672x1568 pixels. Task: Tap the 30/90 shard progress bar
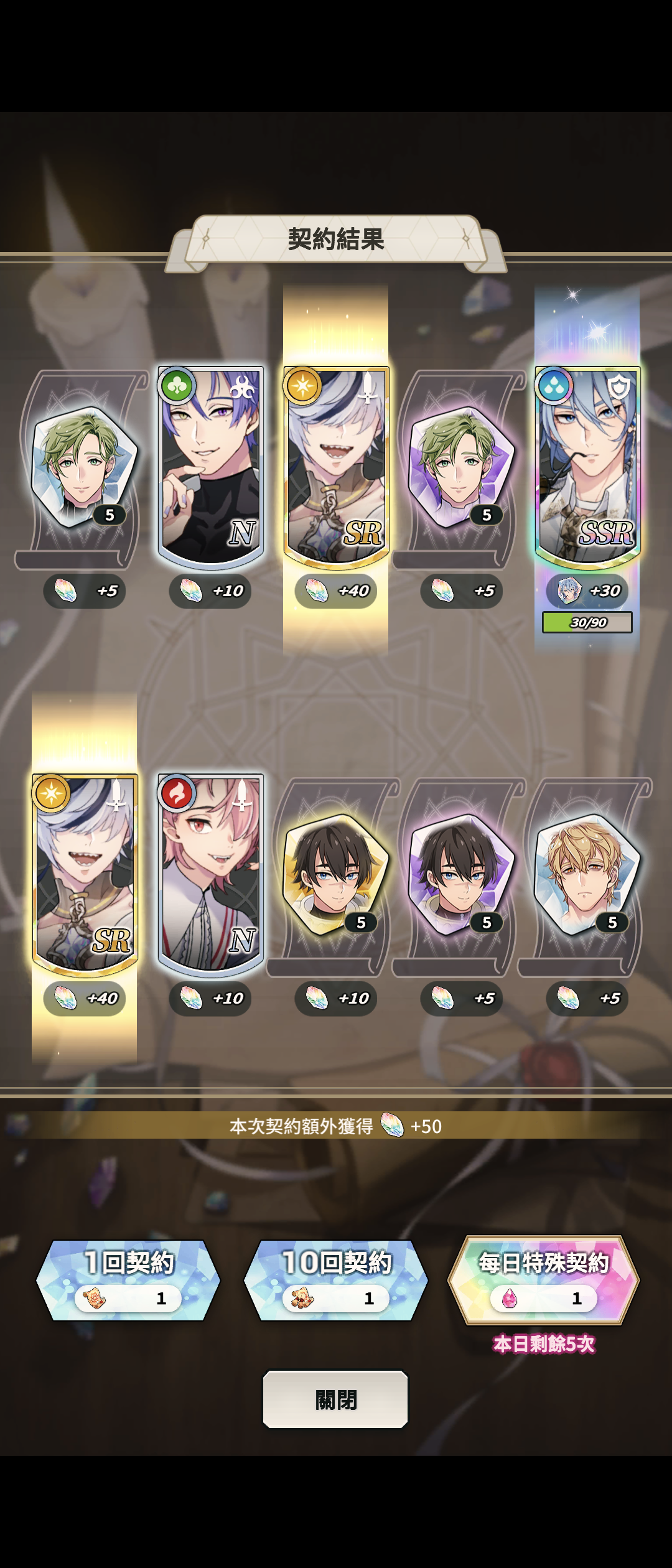[x=587, y=622]
